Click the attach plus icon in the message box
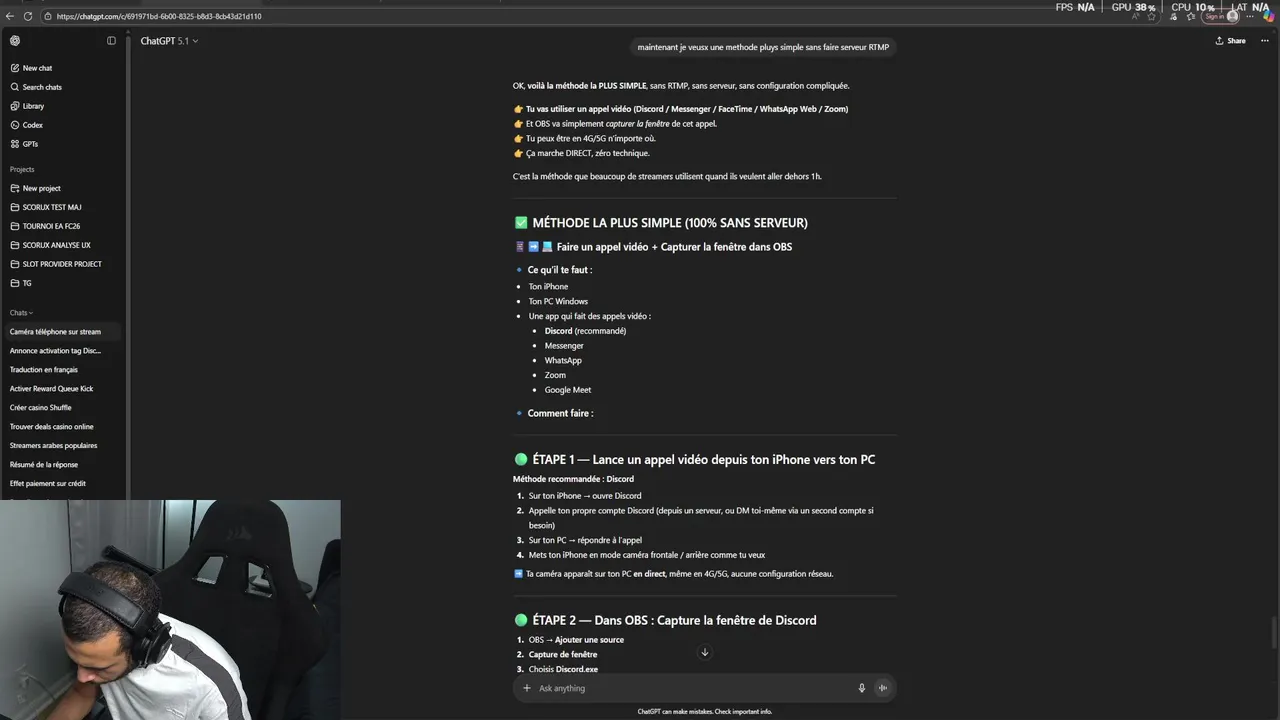 (527, 688)
